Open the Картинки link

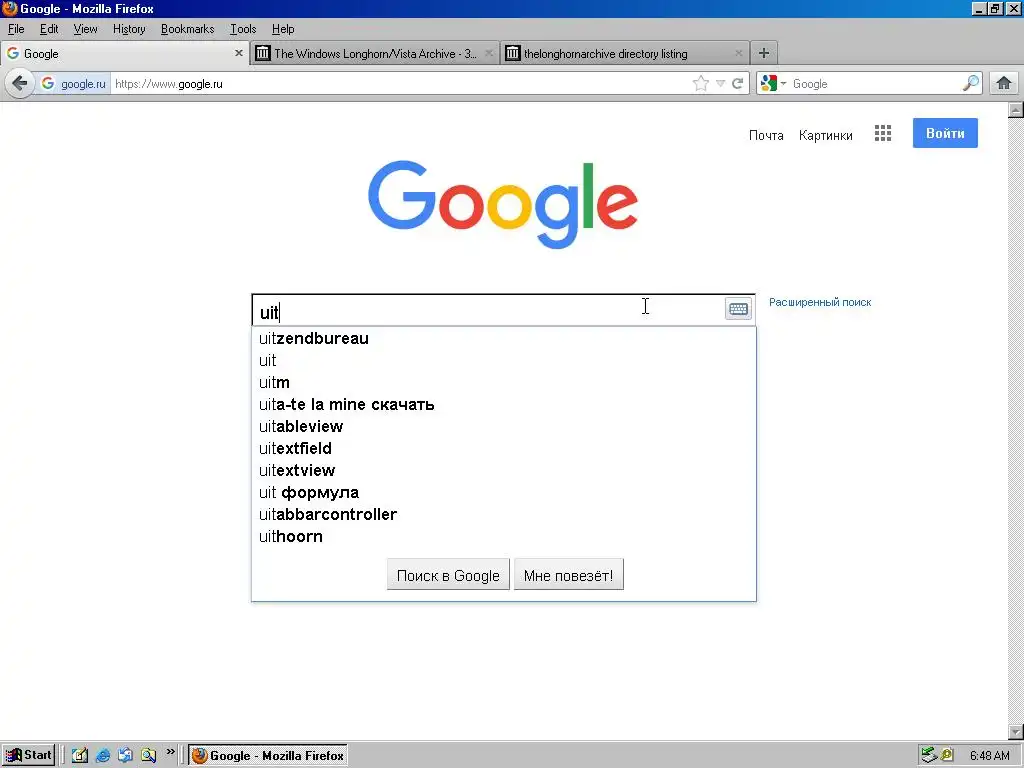[x=825, y=135]
